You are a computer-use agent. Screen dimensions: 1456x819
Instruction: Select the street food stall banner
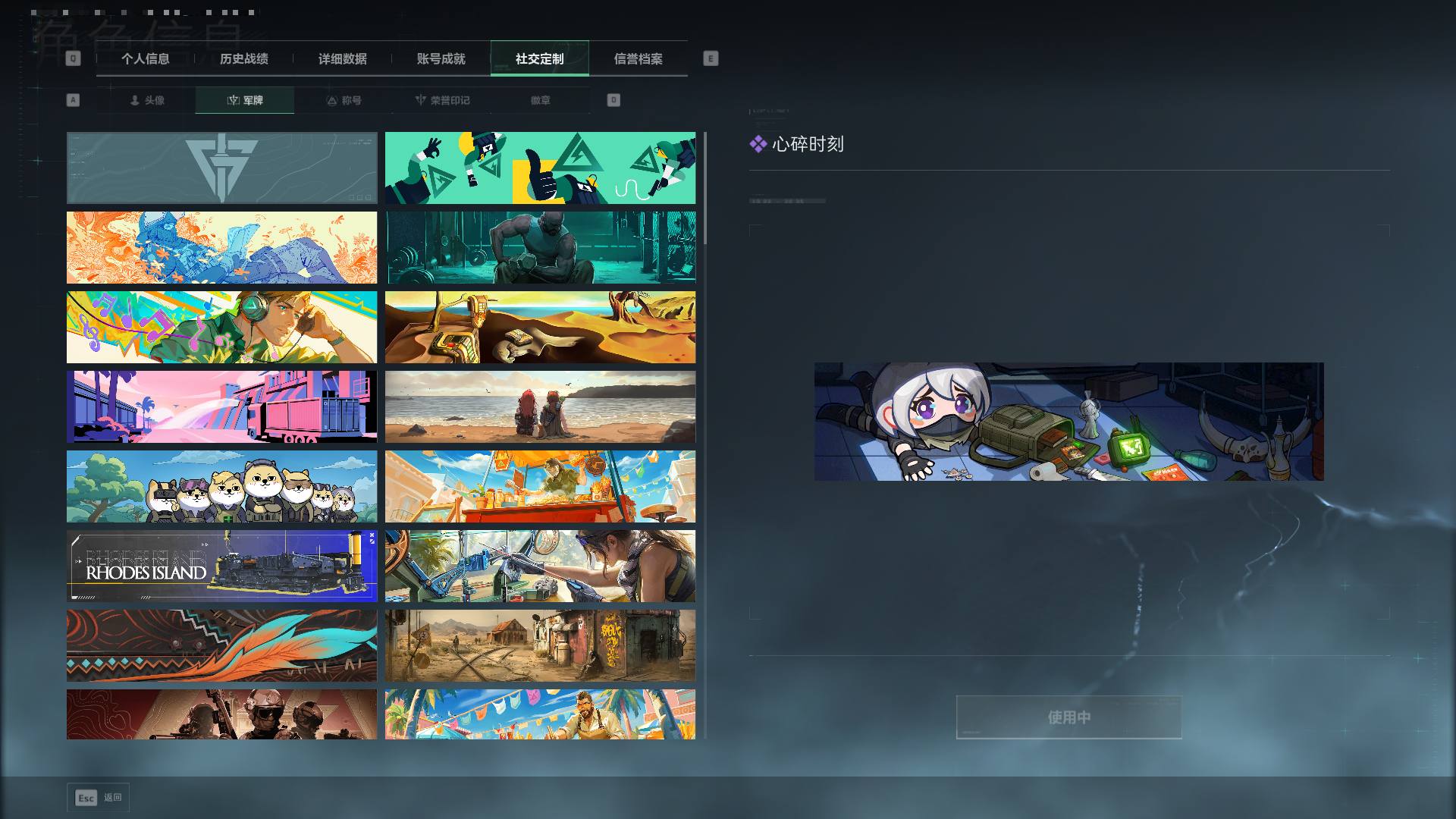point(540,487)
